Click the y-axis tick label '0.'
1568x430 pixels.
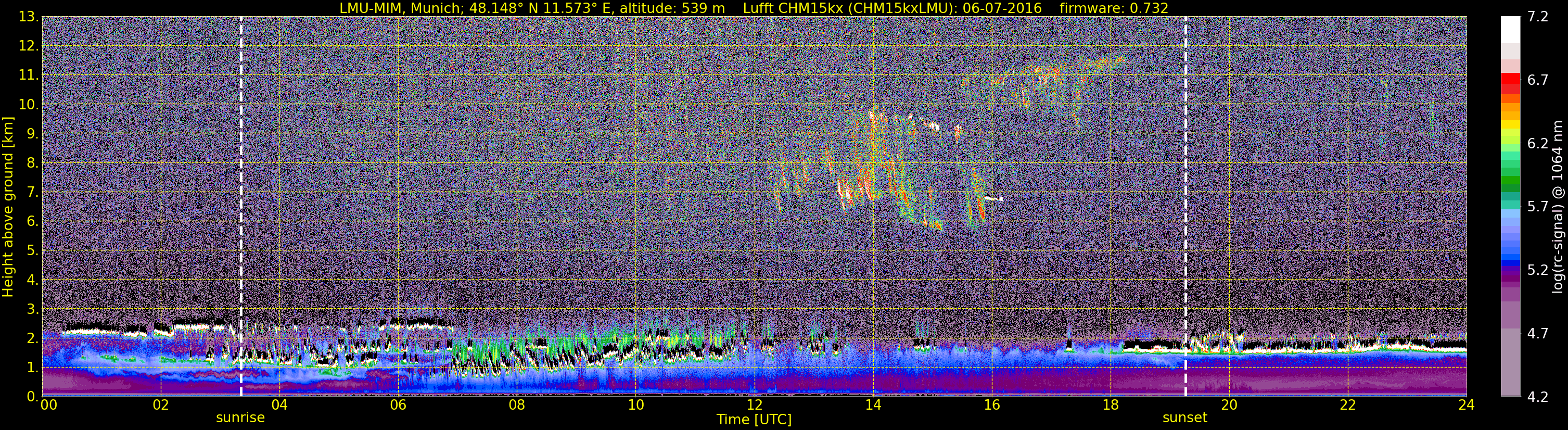tap(32, 397)
